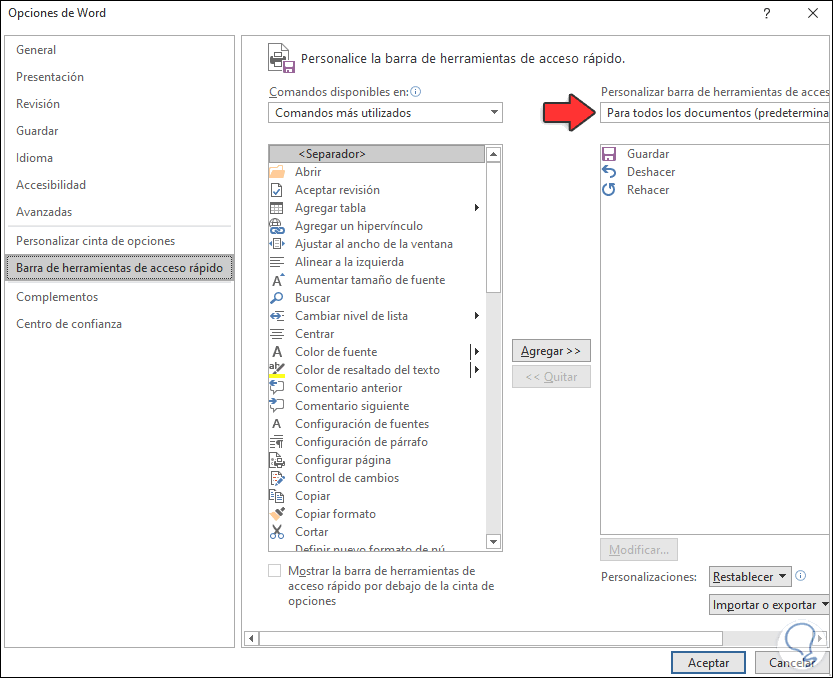833x678 pixels.
Task: Click the Agregar >> button
Action: (551, 351)
